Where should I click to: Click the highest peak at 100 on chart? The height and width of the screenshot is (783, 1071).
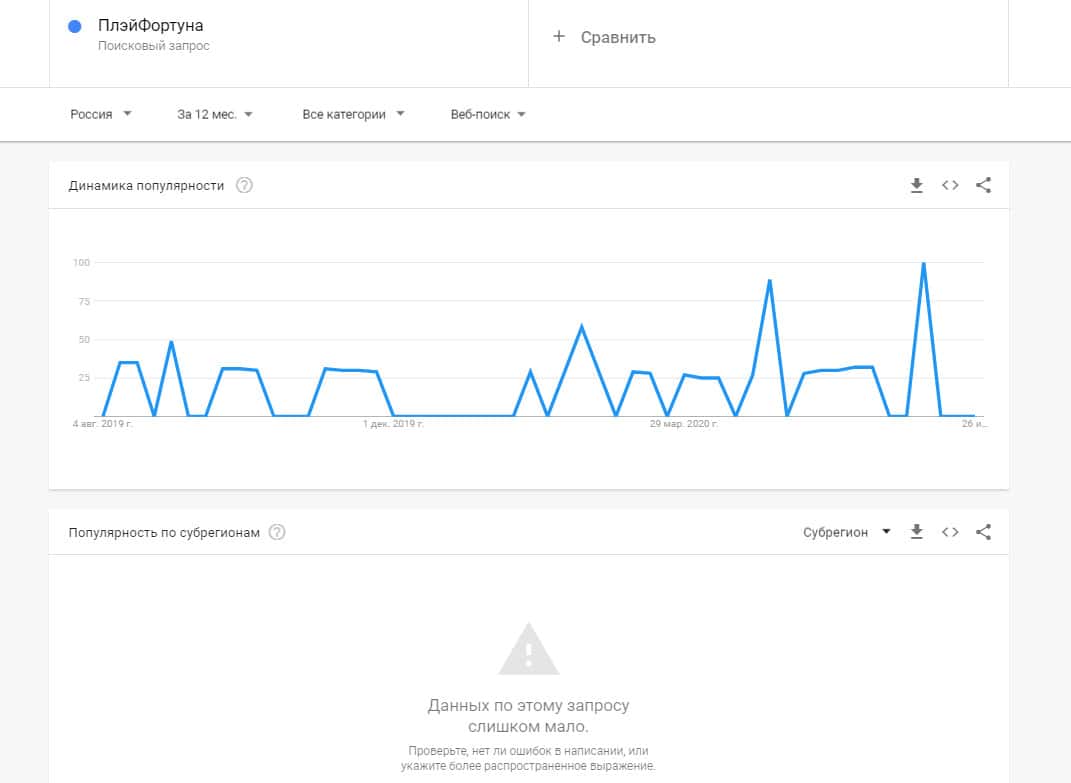click(x=923, y=264)
